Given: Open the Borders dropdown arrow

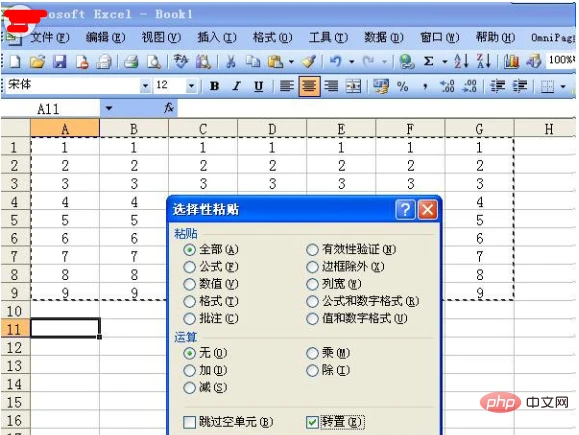Looking at the screenshot, I should click(x=563, y=87).
